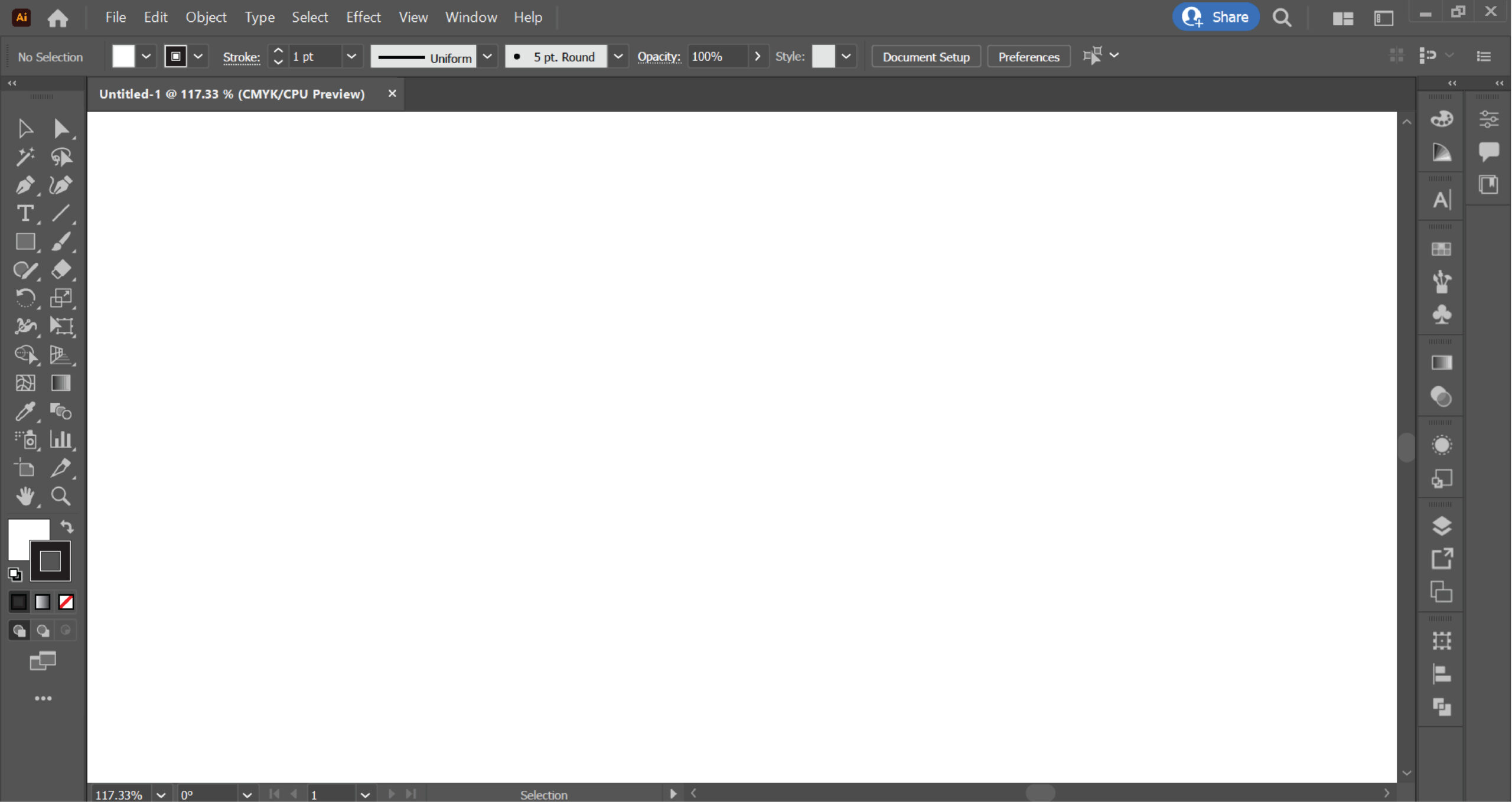Open Uniform variable width profile dropdown
The height and width of the screenshot is (802, 1512).
pyautogui.click(x=487, y=57)
